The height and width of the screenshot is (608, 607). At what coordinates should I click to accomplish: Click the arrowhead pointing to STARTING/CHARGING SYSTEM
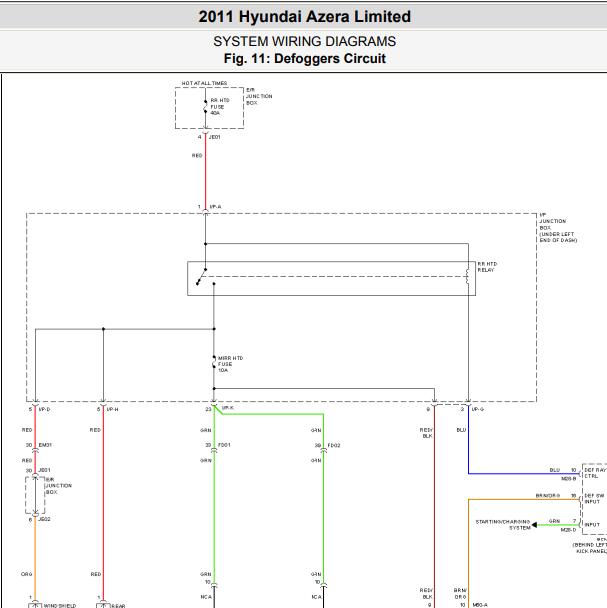[x=534, y=525]
